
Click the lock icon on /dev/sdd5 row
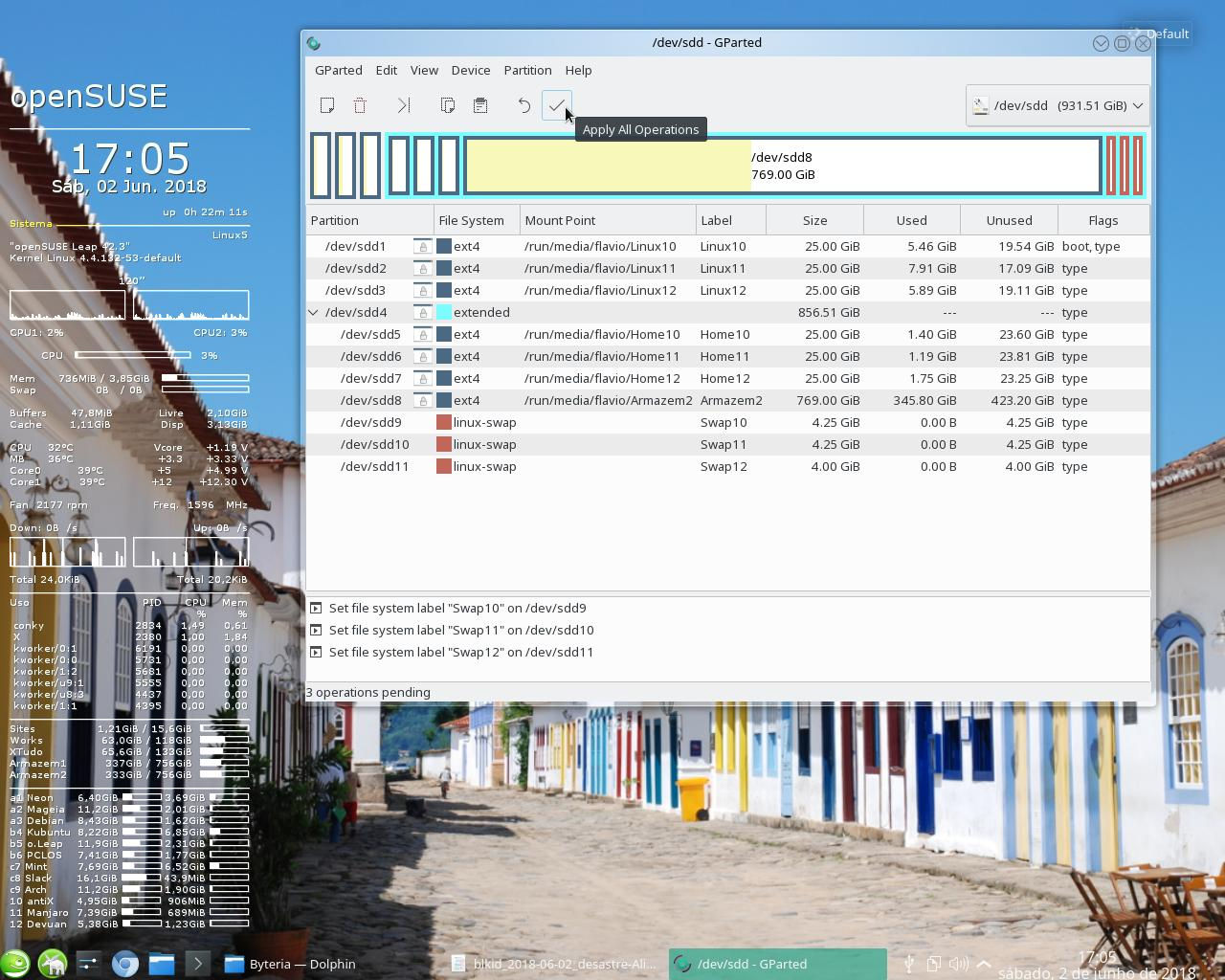(422, 334)
